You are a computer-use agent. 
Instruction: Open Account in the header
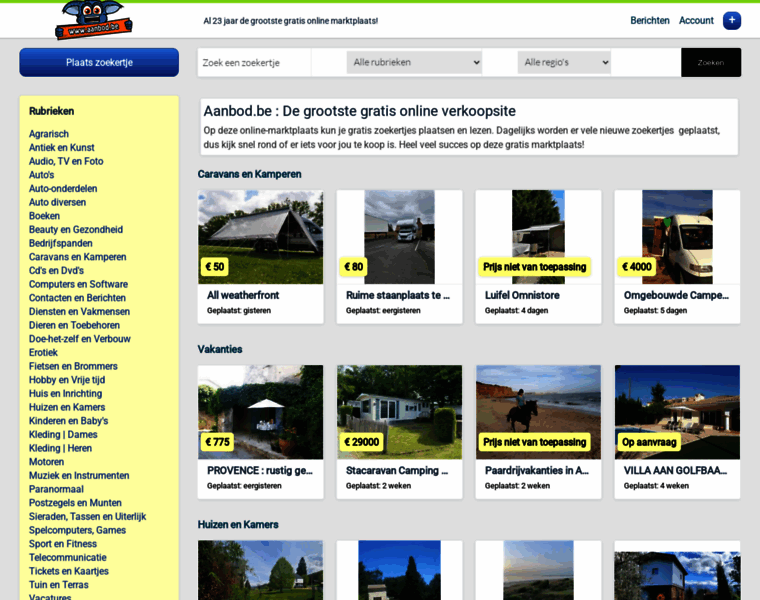click(x=696, y=20)
